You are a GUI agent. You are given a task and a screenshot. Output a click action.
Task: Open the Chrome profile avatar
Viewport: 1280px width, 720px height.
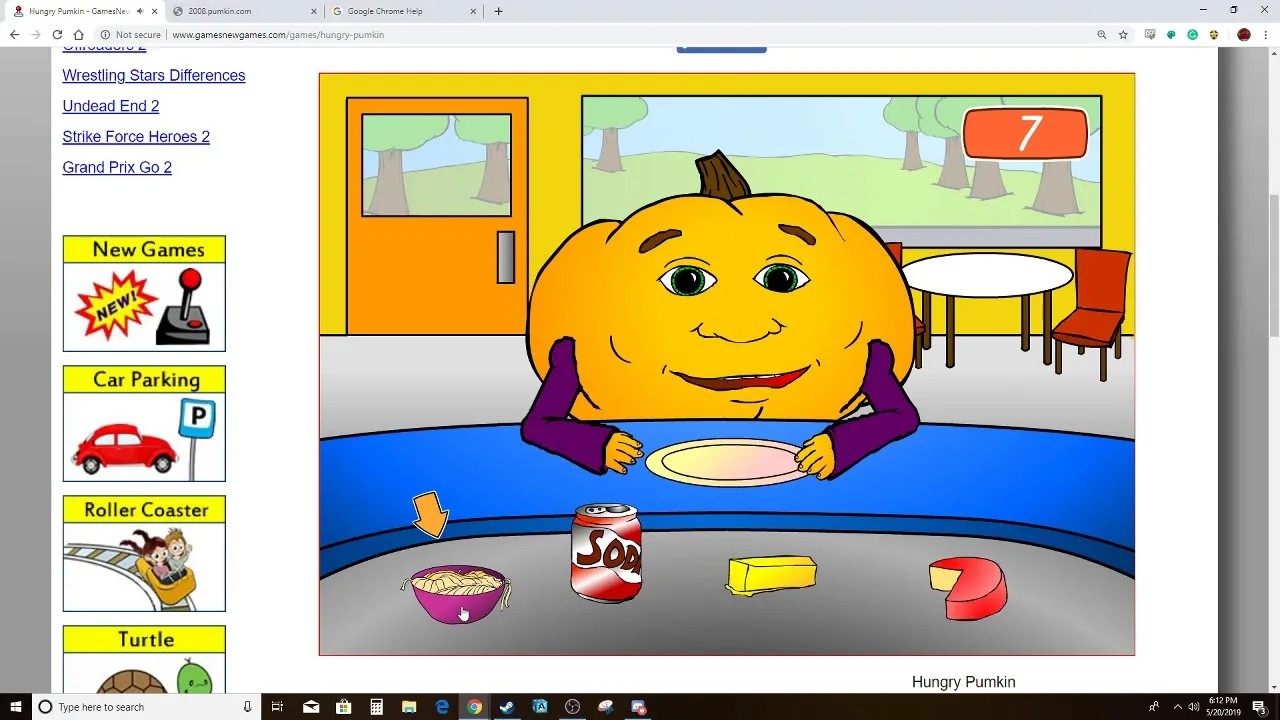(1244, 35)
